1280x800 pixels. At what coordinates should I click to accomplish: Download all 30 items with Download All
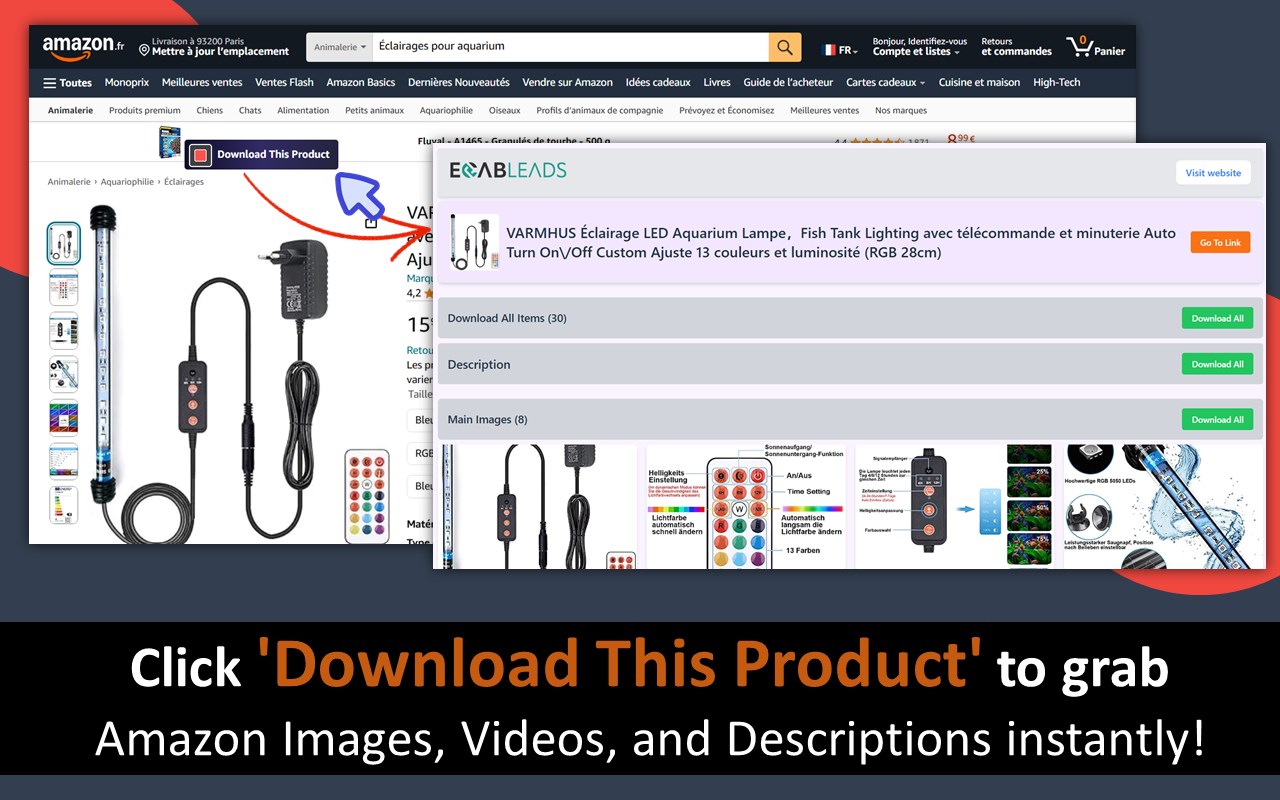tap(1217, 318)
